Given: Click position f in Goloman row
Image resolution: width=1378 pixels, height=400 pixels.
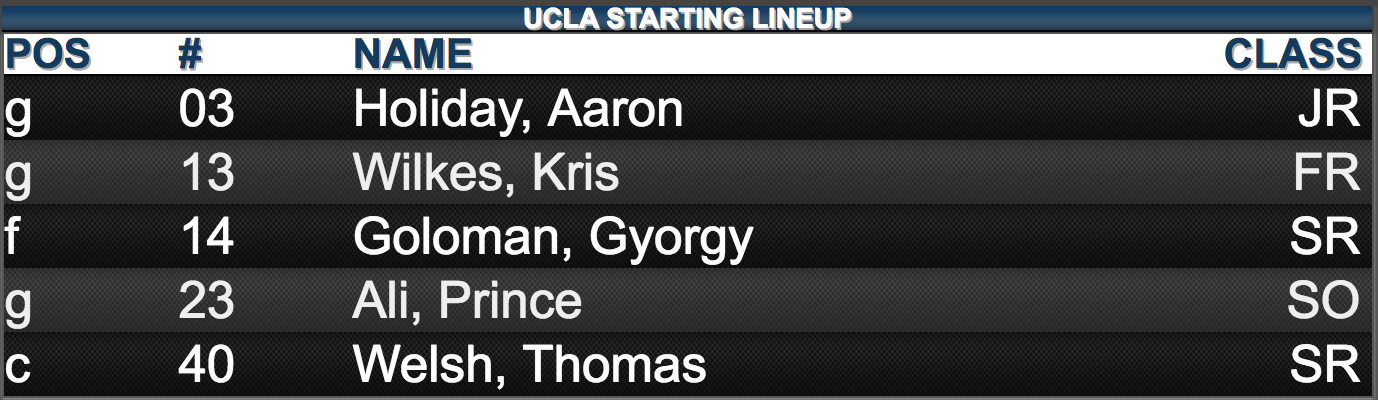Looking at the screenshot, I should tap(12, 237).
